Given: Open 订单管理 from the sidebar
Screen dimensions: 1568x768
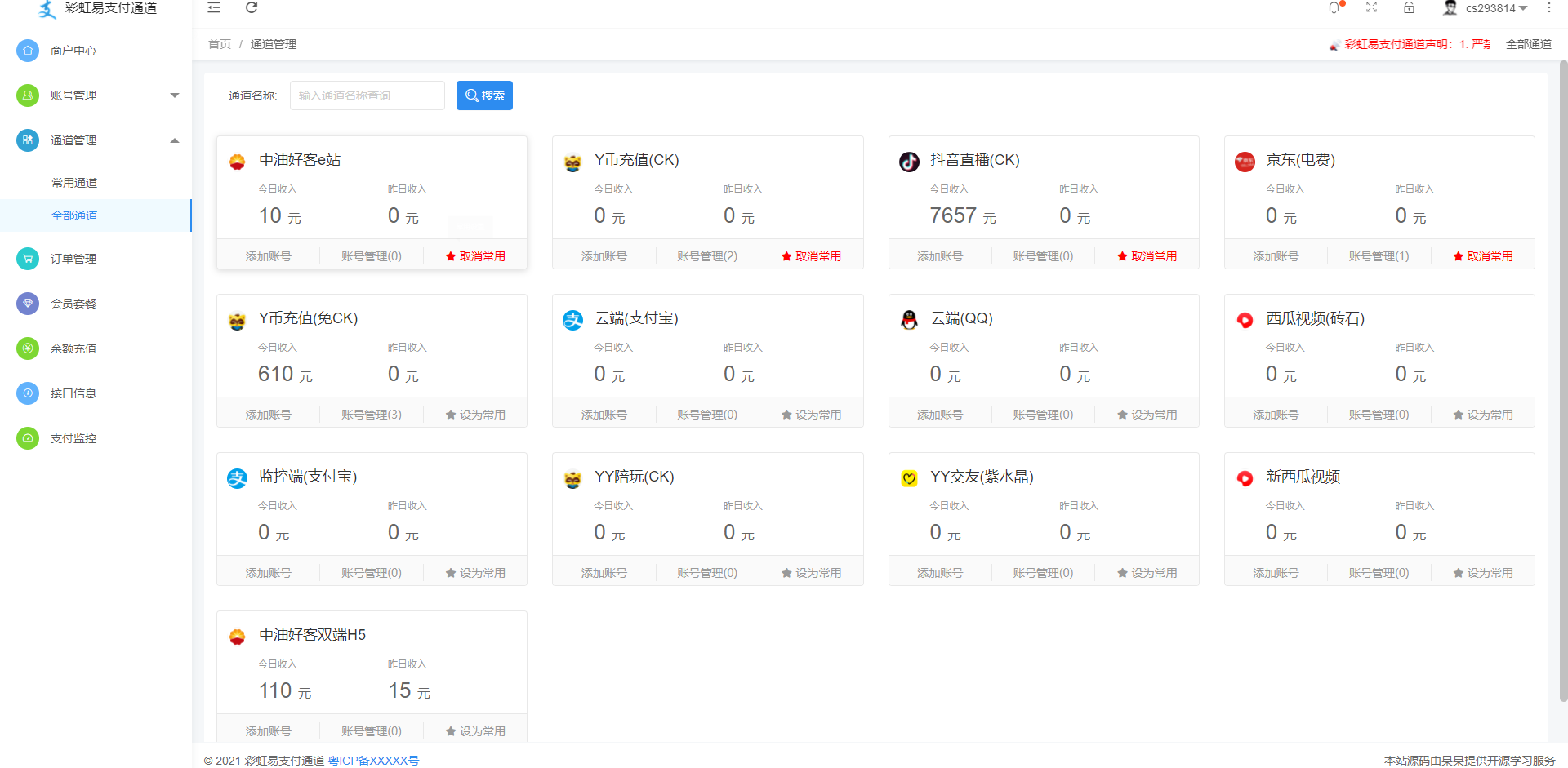Looking at the screenshot, I should click(x=73, y=259).
